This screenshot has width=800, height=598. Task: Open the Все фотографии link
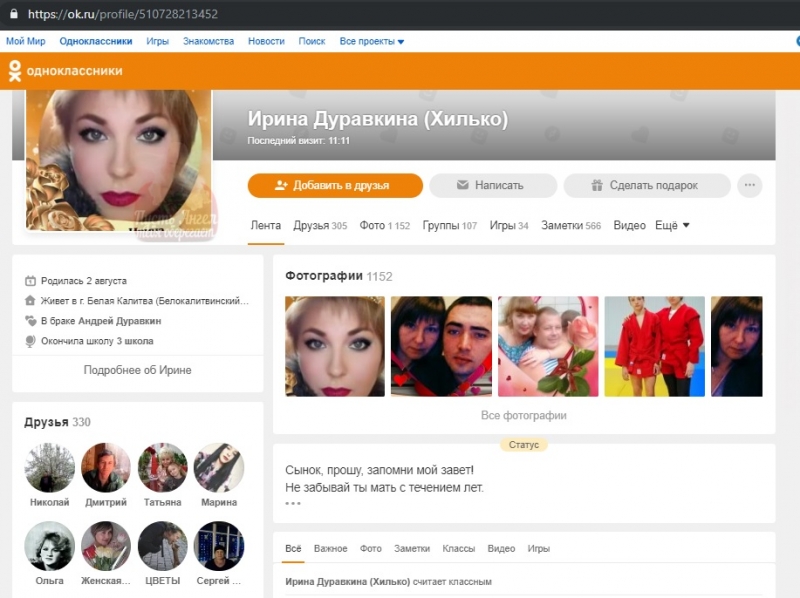pos(523,415)
